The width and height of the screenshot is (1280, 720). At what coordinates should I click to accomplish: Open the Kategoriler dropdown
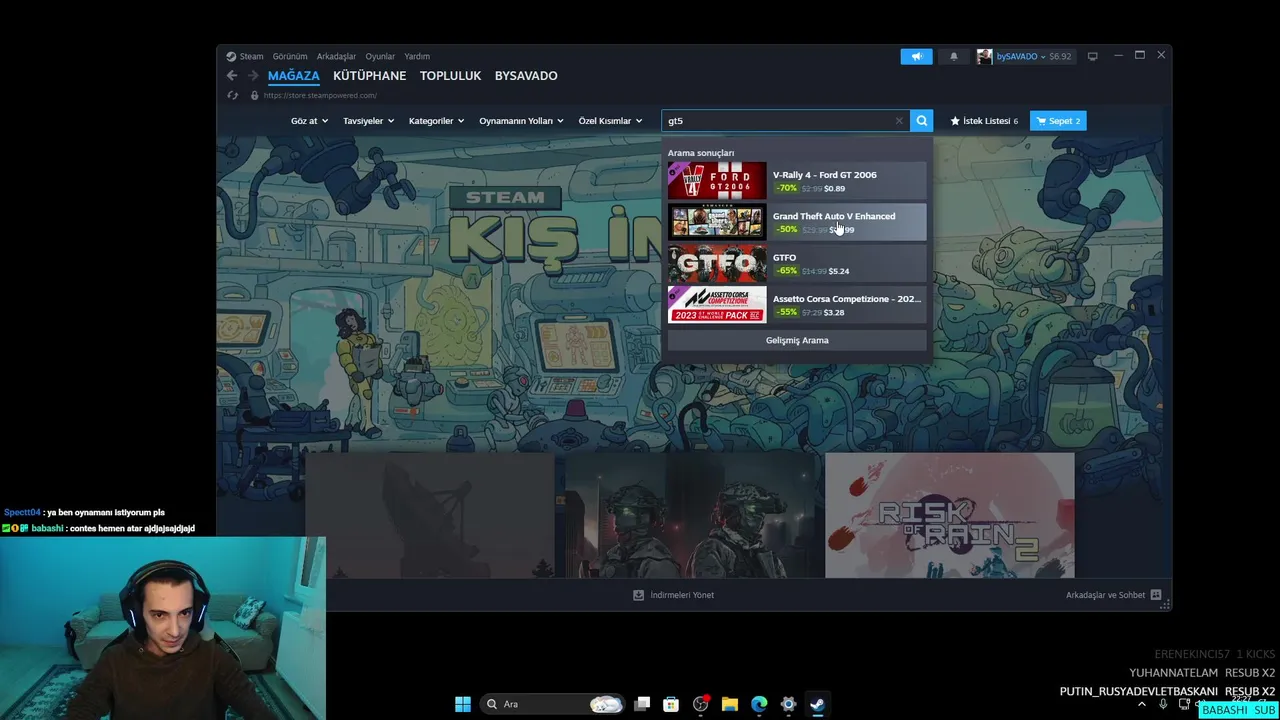point(436,121)
